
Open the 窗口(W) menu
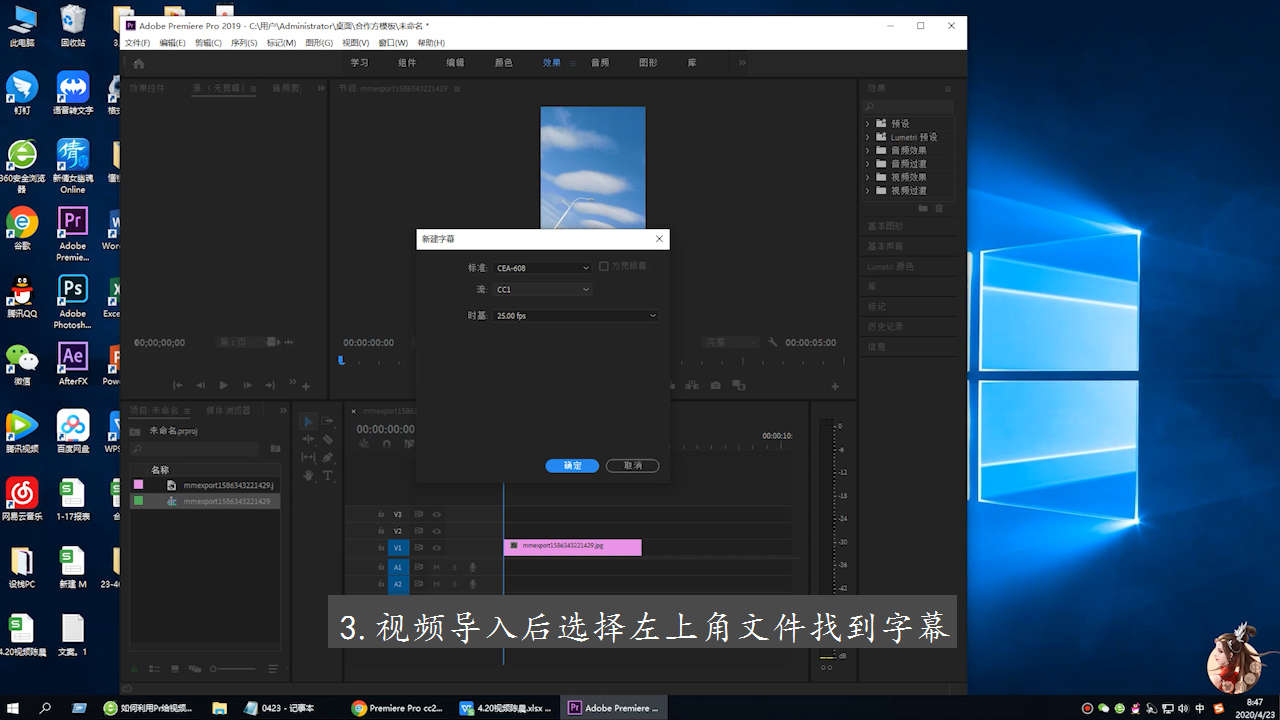pos(393,43)
